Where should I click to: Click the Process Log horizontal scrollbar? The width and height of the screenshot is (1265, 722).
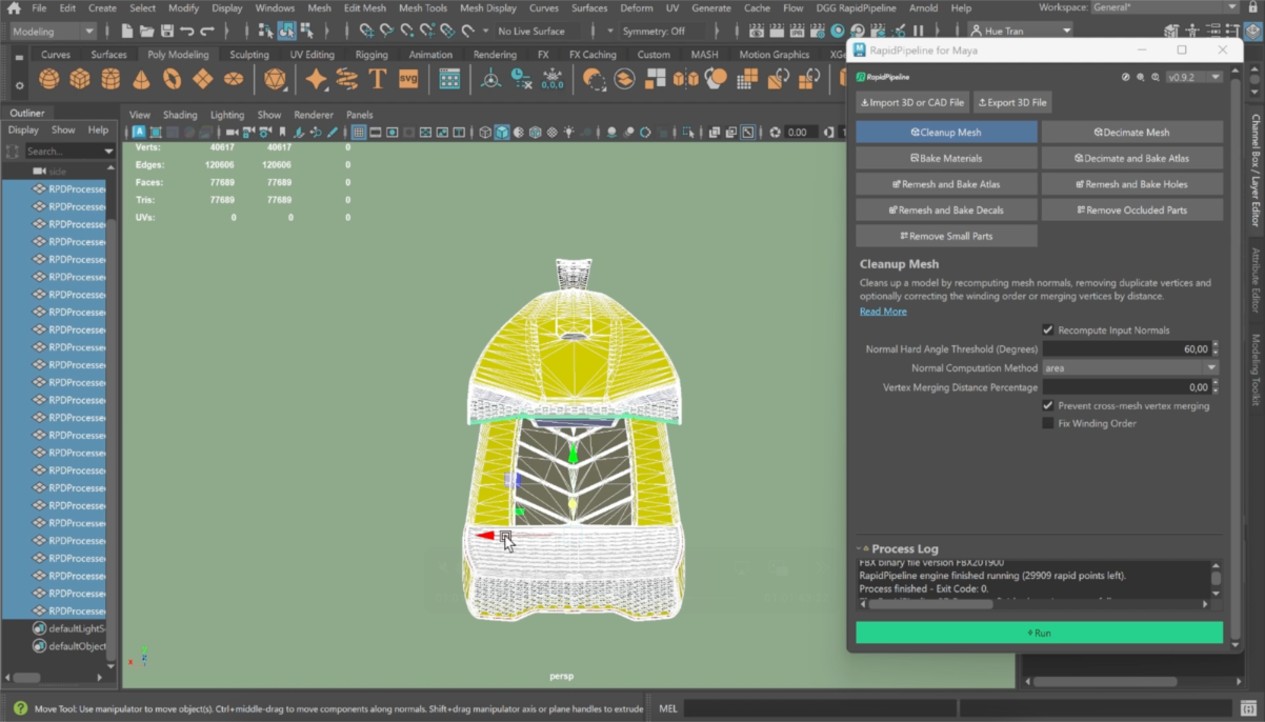[x=930, y=604]
